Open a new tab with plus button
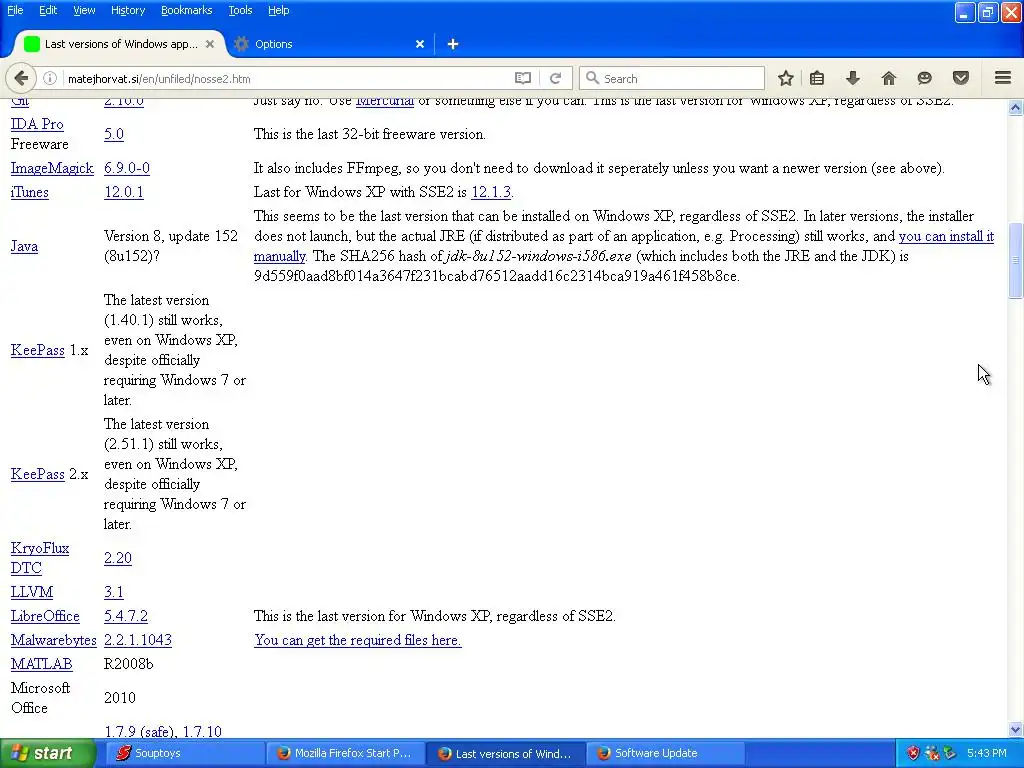The height and width of the screenshot is (768, 1024). click(x=453, y=44)
